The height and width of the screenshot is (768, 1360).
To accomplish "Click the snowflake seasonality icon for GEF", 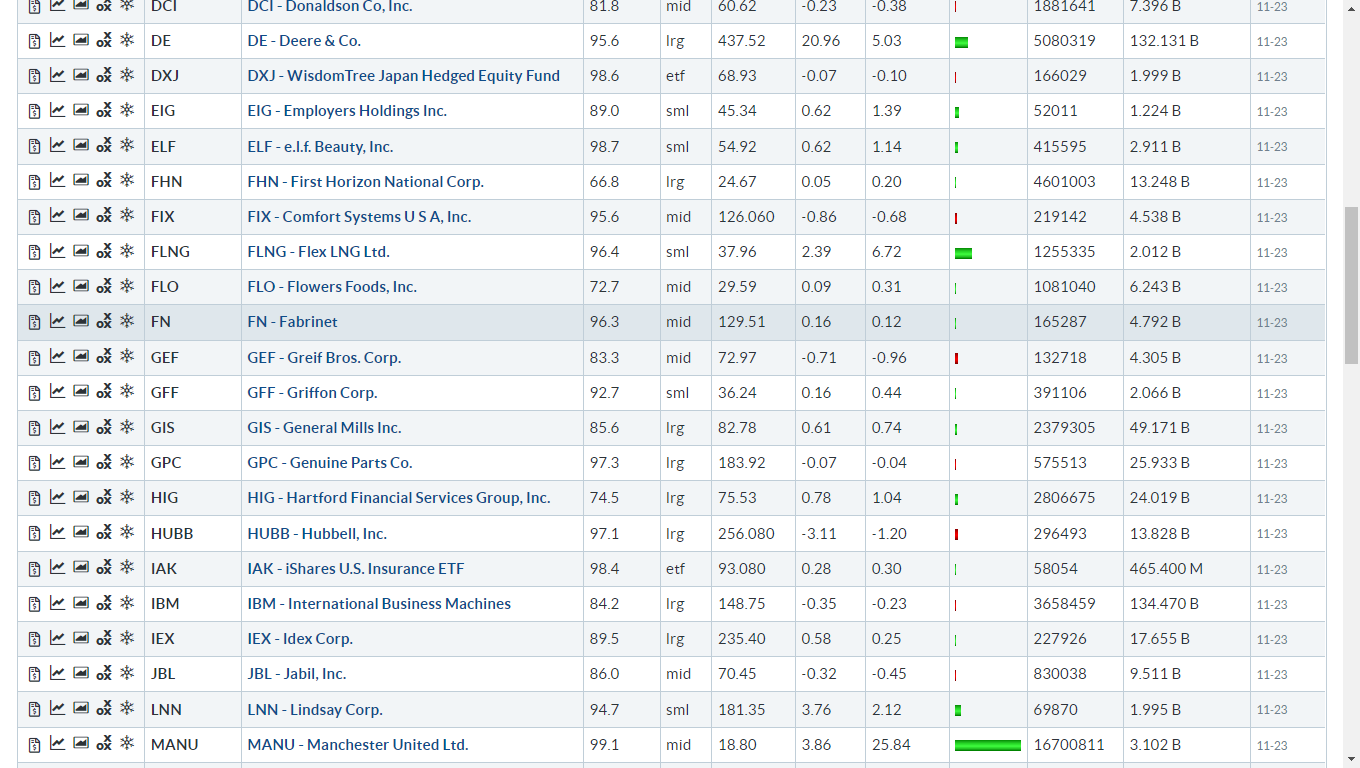I will tap(127, 356).
